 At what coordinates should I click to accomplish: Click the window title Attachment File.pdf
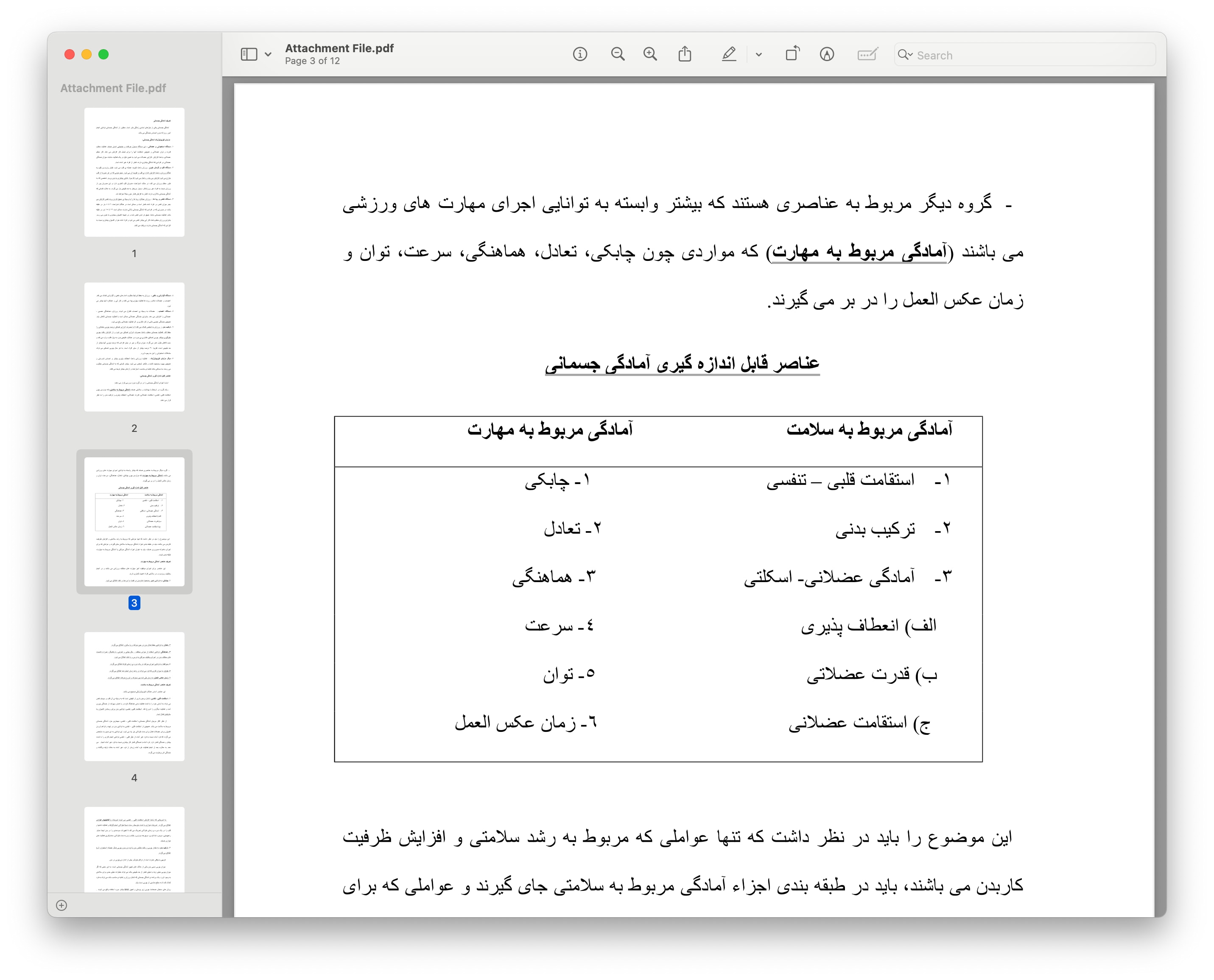[x=339, y=48]
